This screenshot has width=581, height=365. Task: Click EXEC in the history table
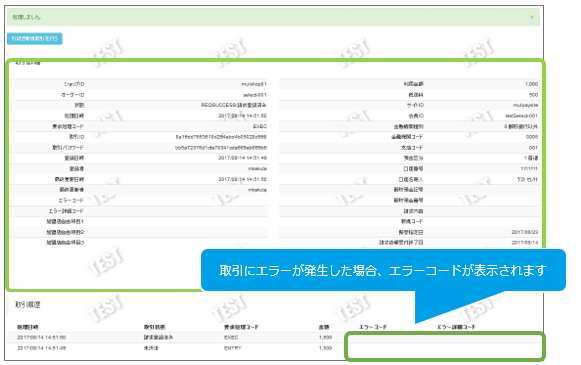coord(231,338)
